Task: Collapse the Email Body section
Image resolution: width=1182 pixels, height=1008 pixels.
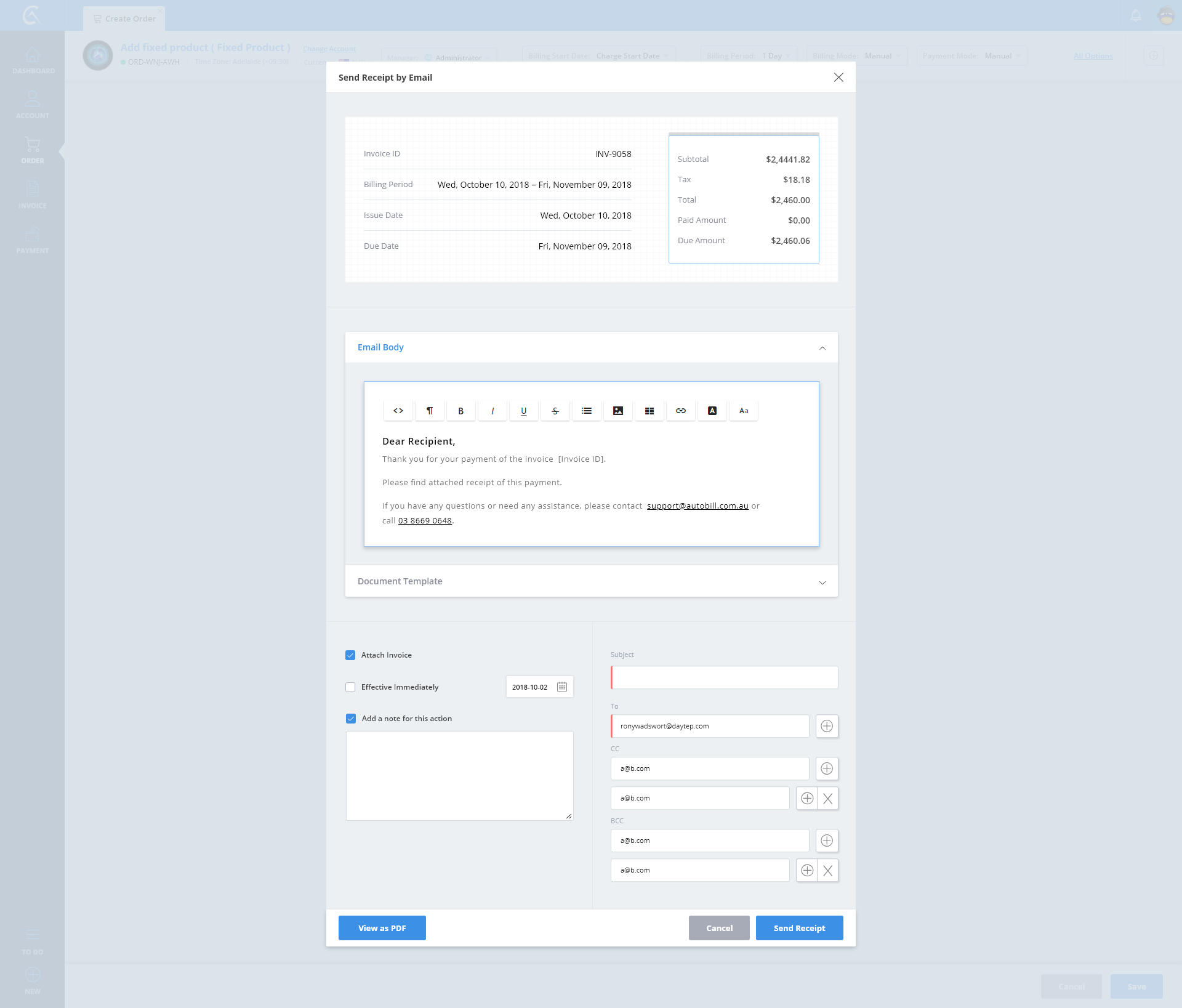Action: 822,348
